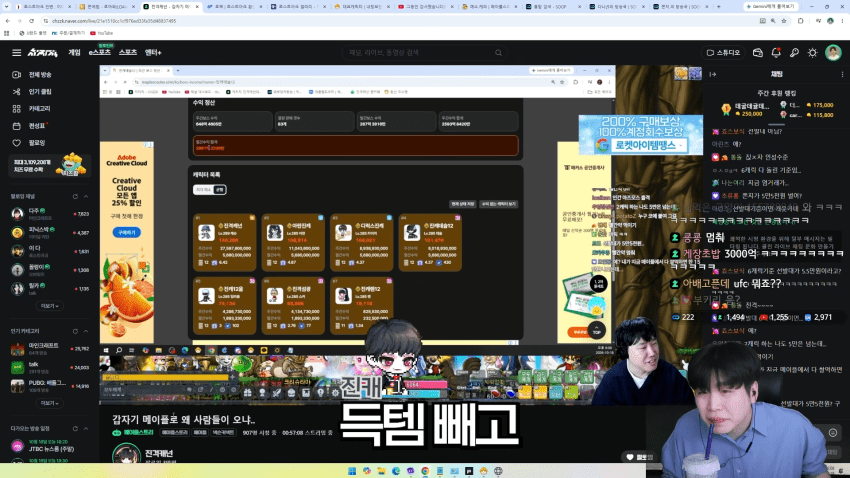The height and width of the screenshot is (478, 850).
Task: Click the key ticket icon in header
Action: click(x=794, y=53)
